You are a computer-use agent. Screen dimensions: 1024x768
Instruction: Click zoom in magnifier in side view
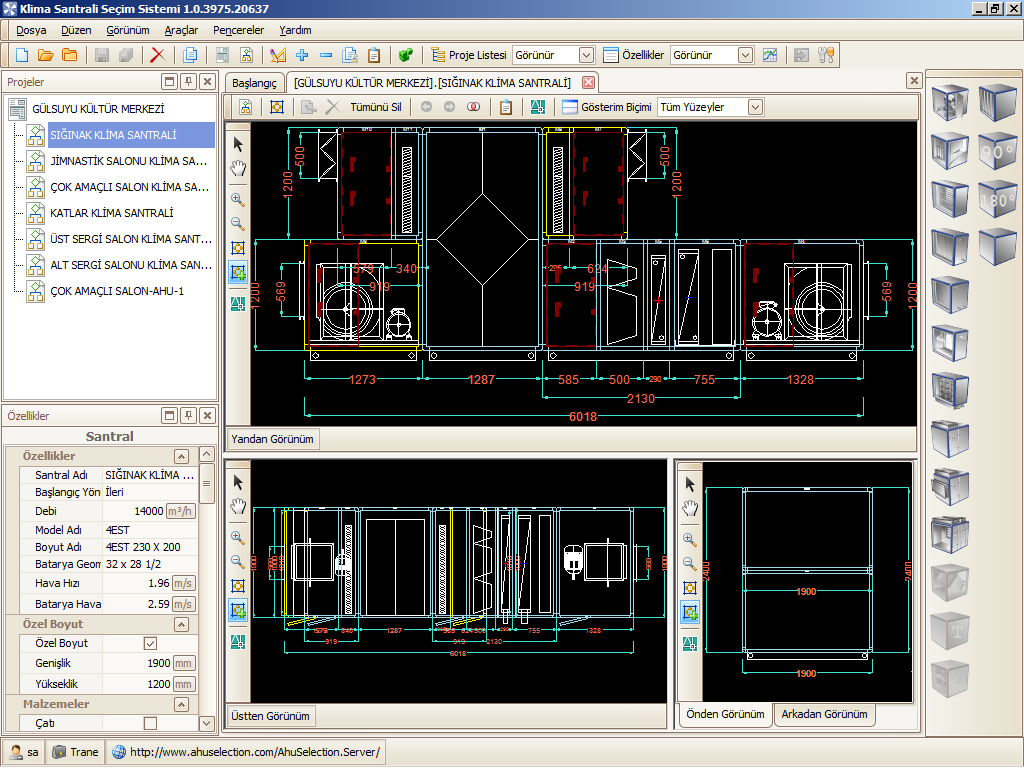pyautogui.click(x=238, y=200)
